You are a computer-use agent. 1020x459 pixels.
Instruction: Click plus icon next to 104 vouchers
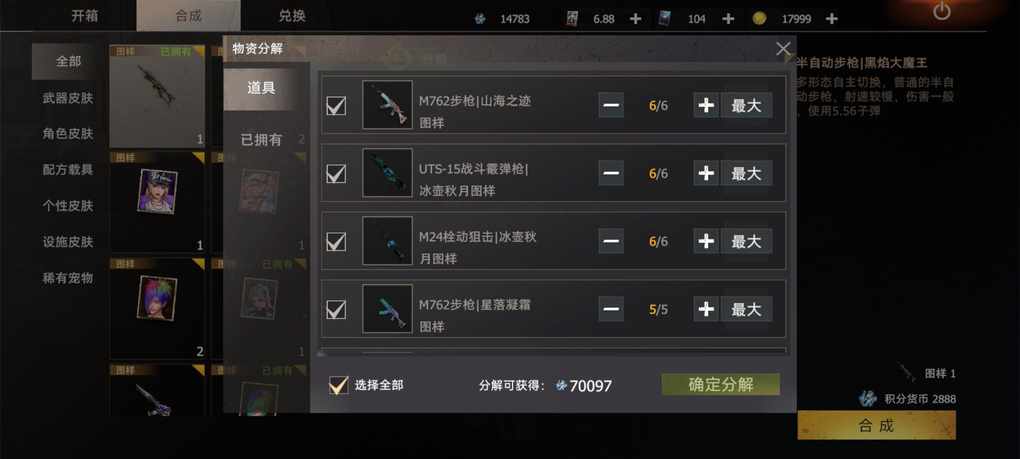[x=729, y=19]
